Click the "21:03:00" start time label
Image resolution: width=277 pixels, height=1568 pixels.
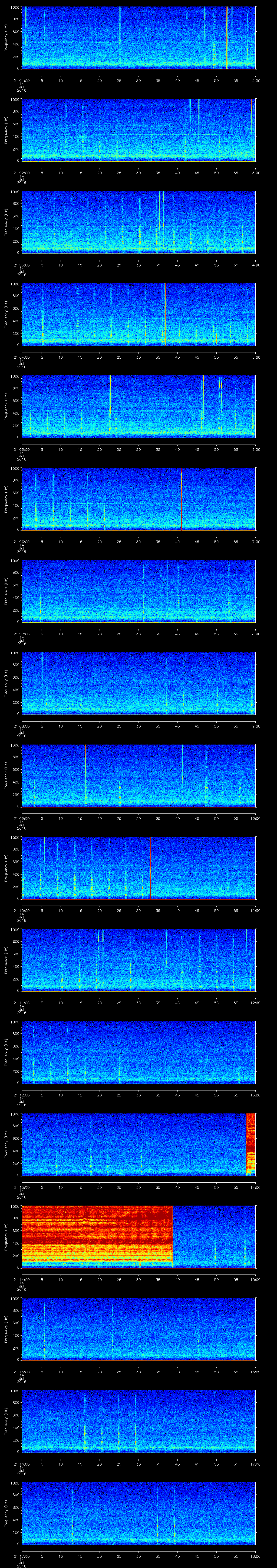(22, 264)
